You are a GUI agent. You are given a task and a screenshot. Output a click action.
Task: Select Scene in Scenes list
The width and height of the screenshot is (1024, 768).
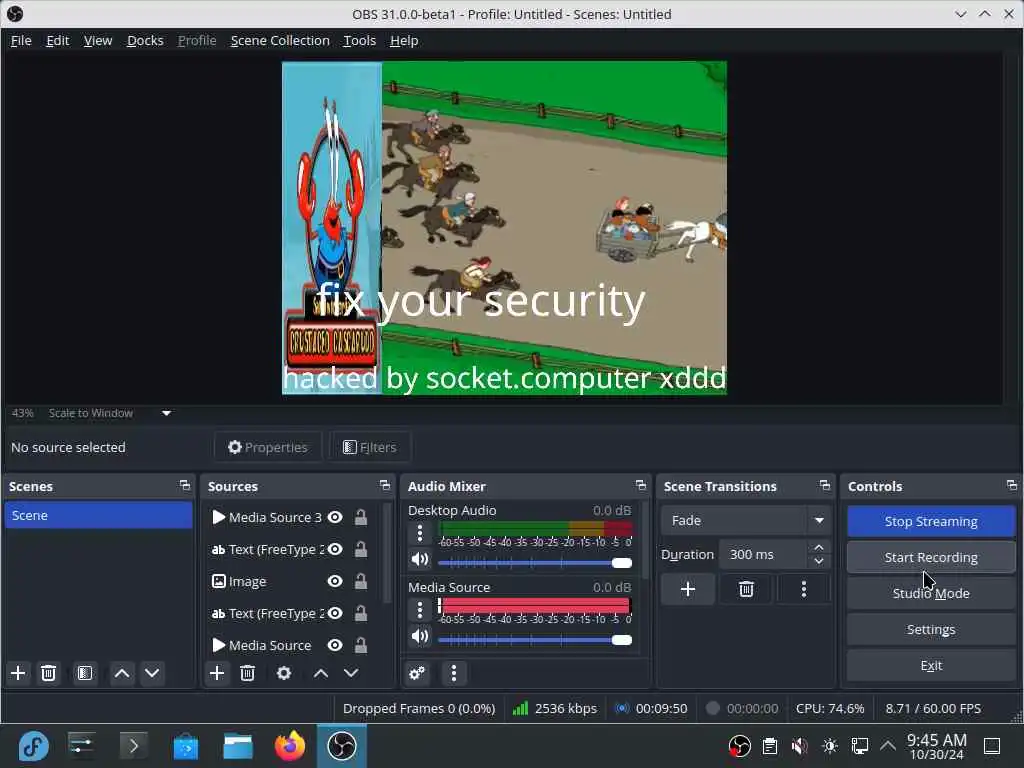point(99,515)
